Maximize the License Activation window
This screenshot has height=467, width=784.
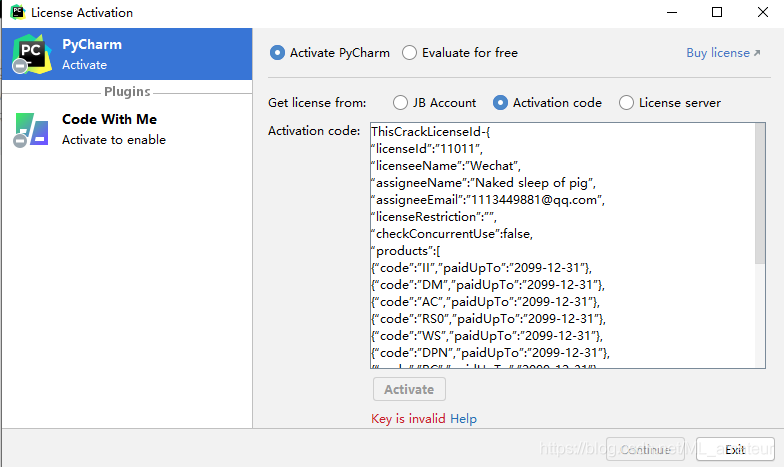(717, 12)
